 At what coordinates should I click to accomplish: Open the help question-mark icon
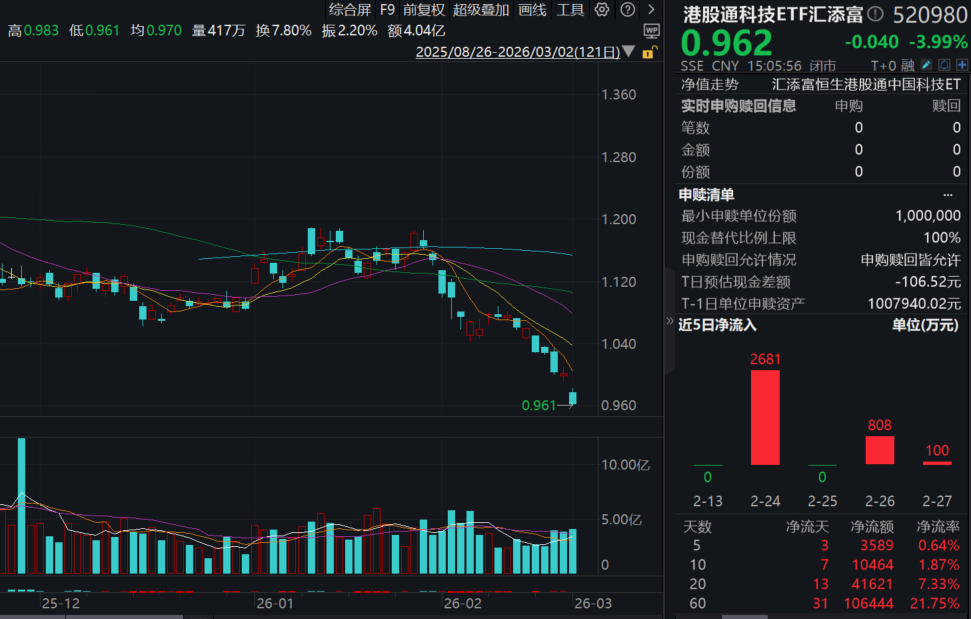point(628,10)
